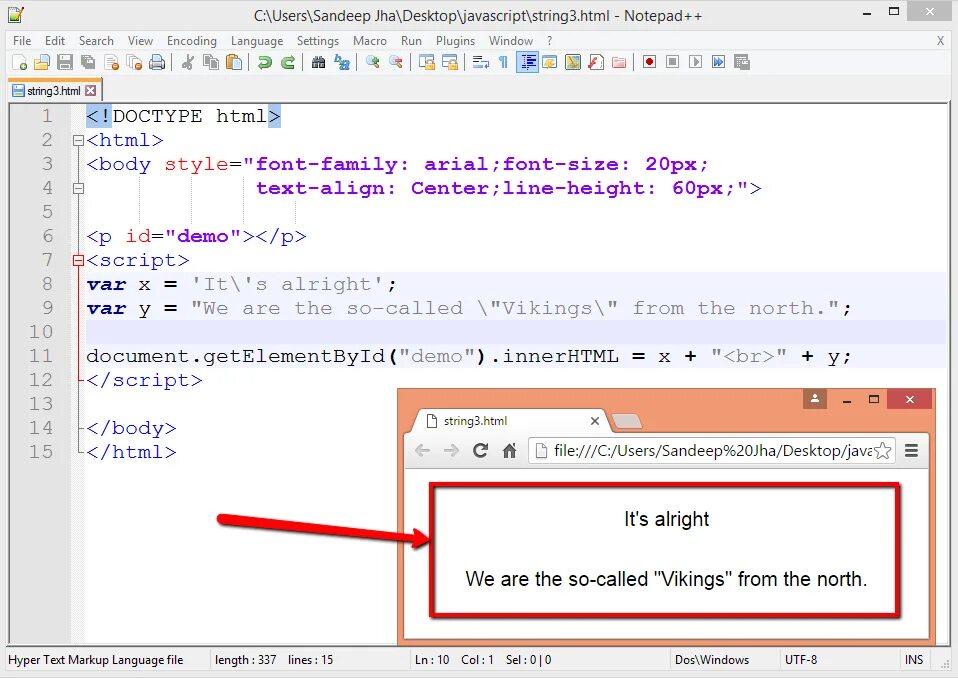The image size is (958, 678).
Task: Click the Chrome user profile icon
Action: (814, 399)
